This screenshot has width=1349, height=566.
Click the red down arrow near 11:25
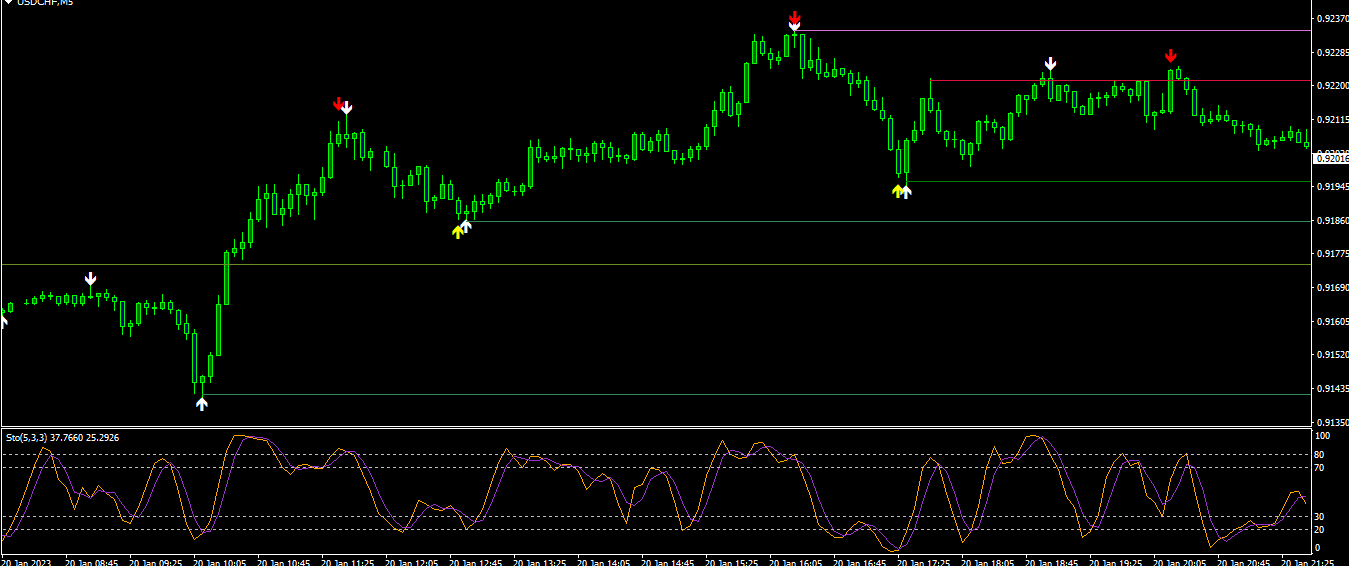[x=338, y=104]
